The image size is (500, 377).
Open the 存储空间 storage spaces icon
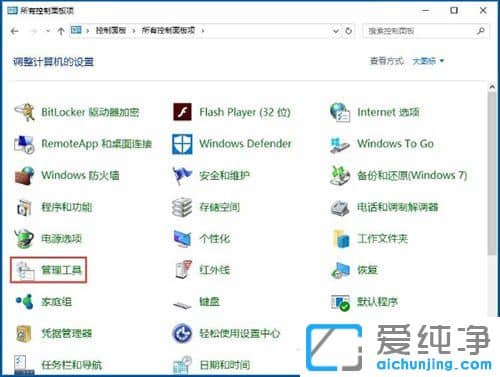click(182, 207)
